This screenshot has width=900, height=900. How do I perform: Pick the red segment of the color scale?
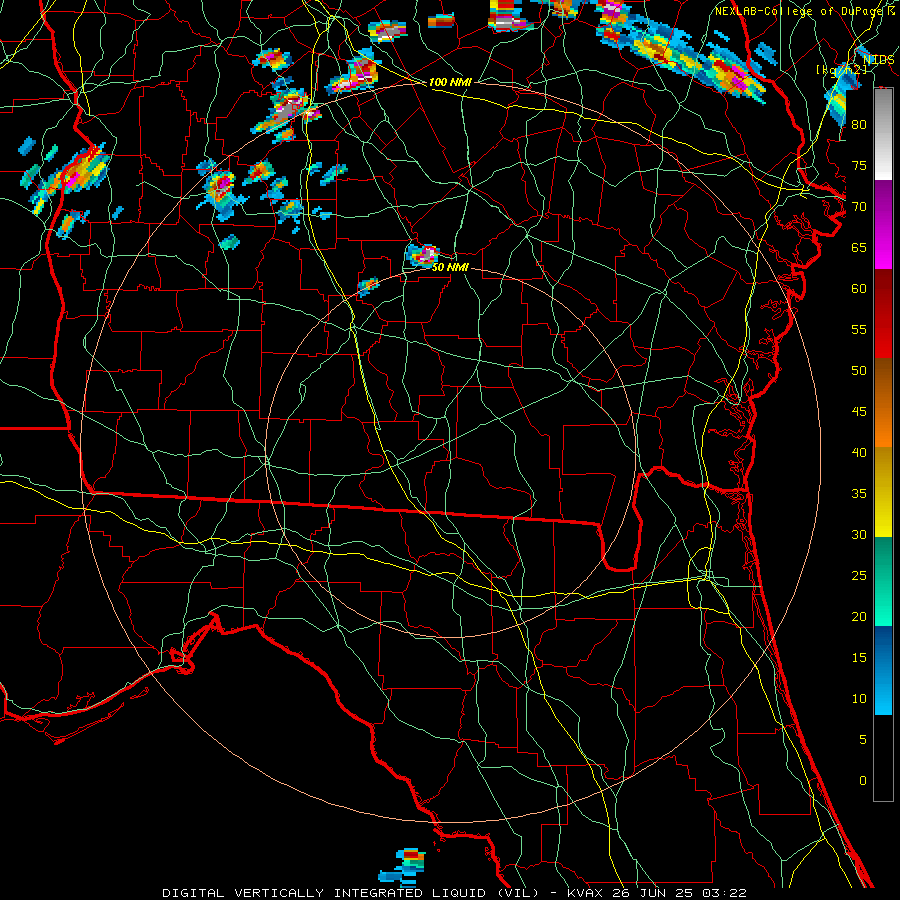point(883,314)
